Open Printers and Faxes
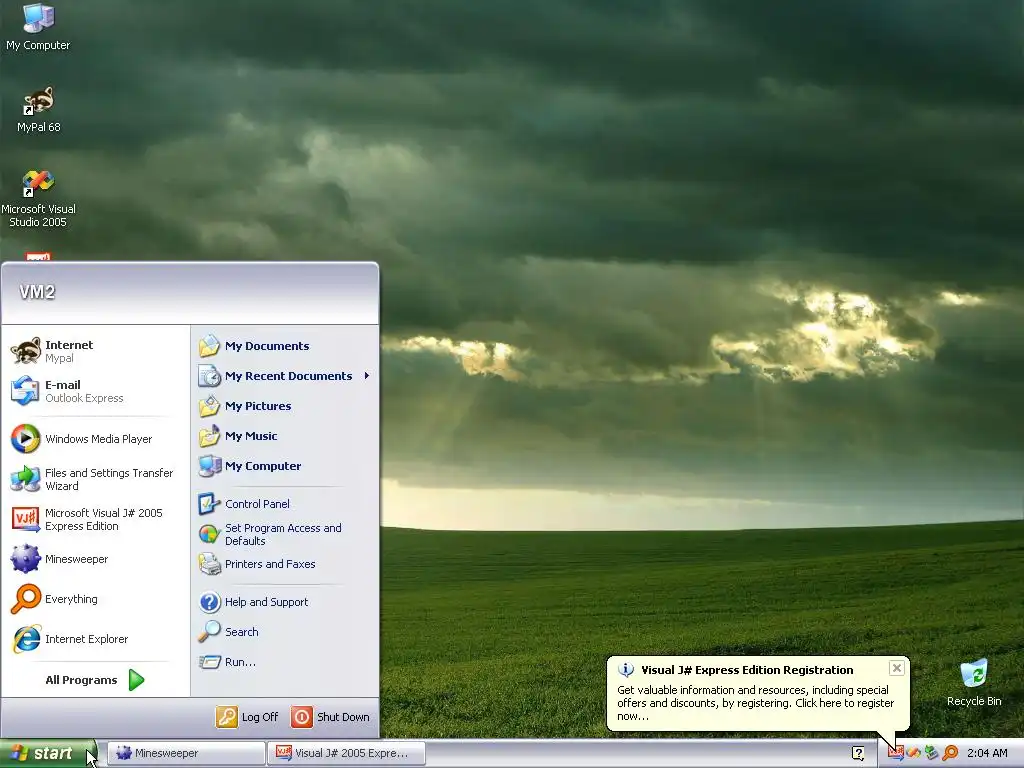1024x768 pixels. click(x=285, y=564)
